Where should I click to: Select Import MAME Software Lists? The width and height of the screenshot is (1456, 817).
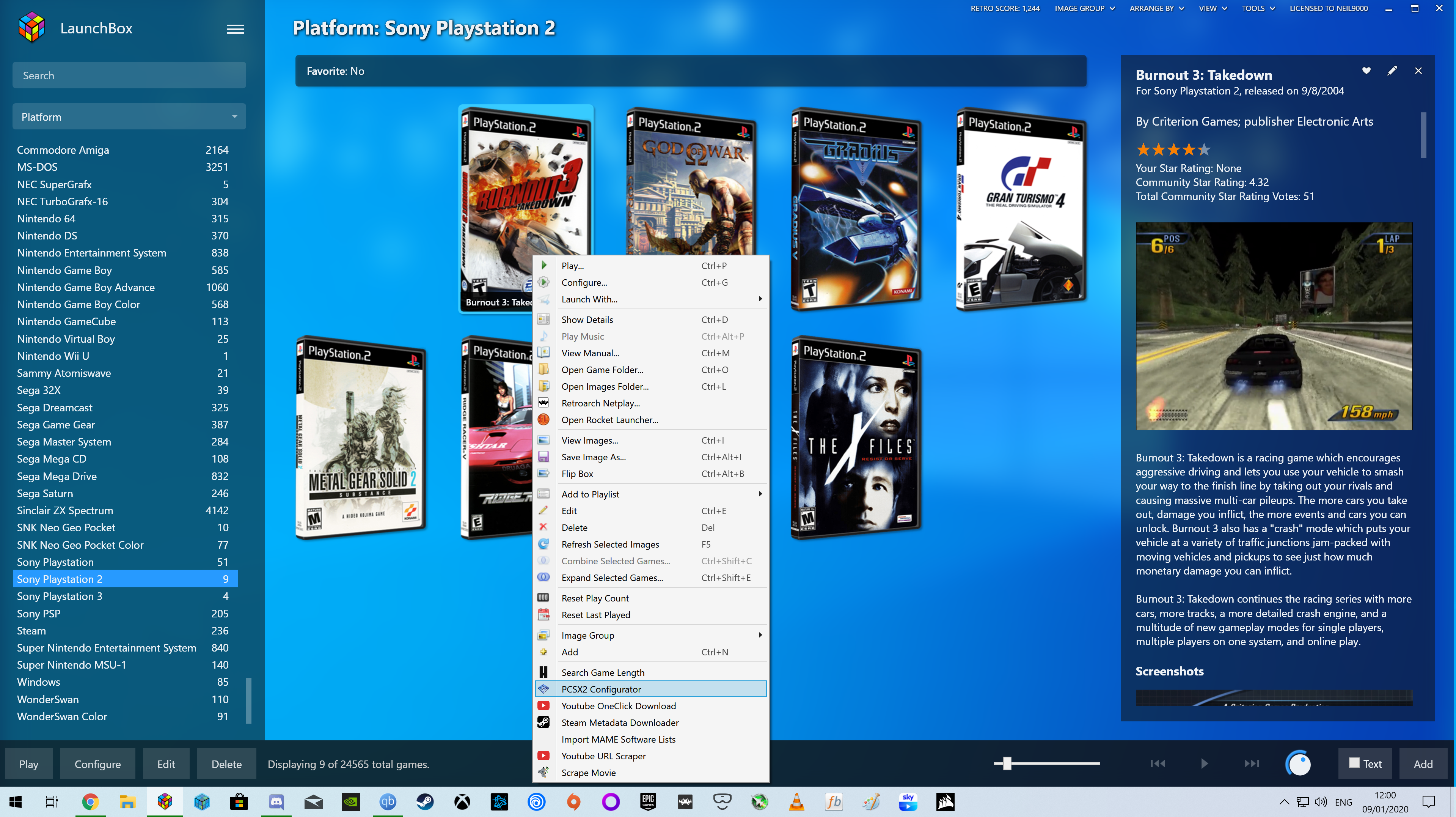[x=650, y=739]
